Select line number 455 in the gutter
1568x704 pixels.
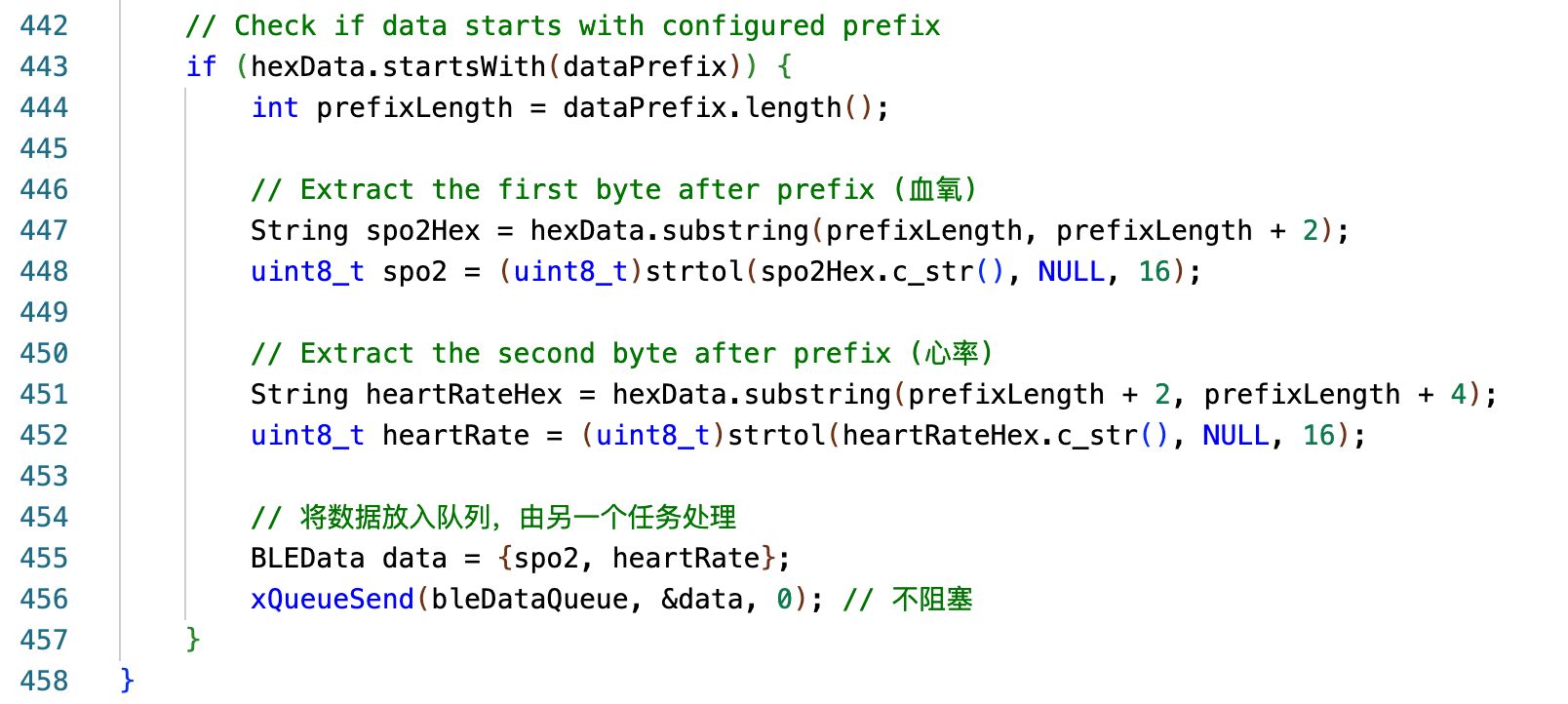point(44,558)
